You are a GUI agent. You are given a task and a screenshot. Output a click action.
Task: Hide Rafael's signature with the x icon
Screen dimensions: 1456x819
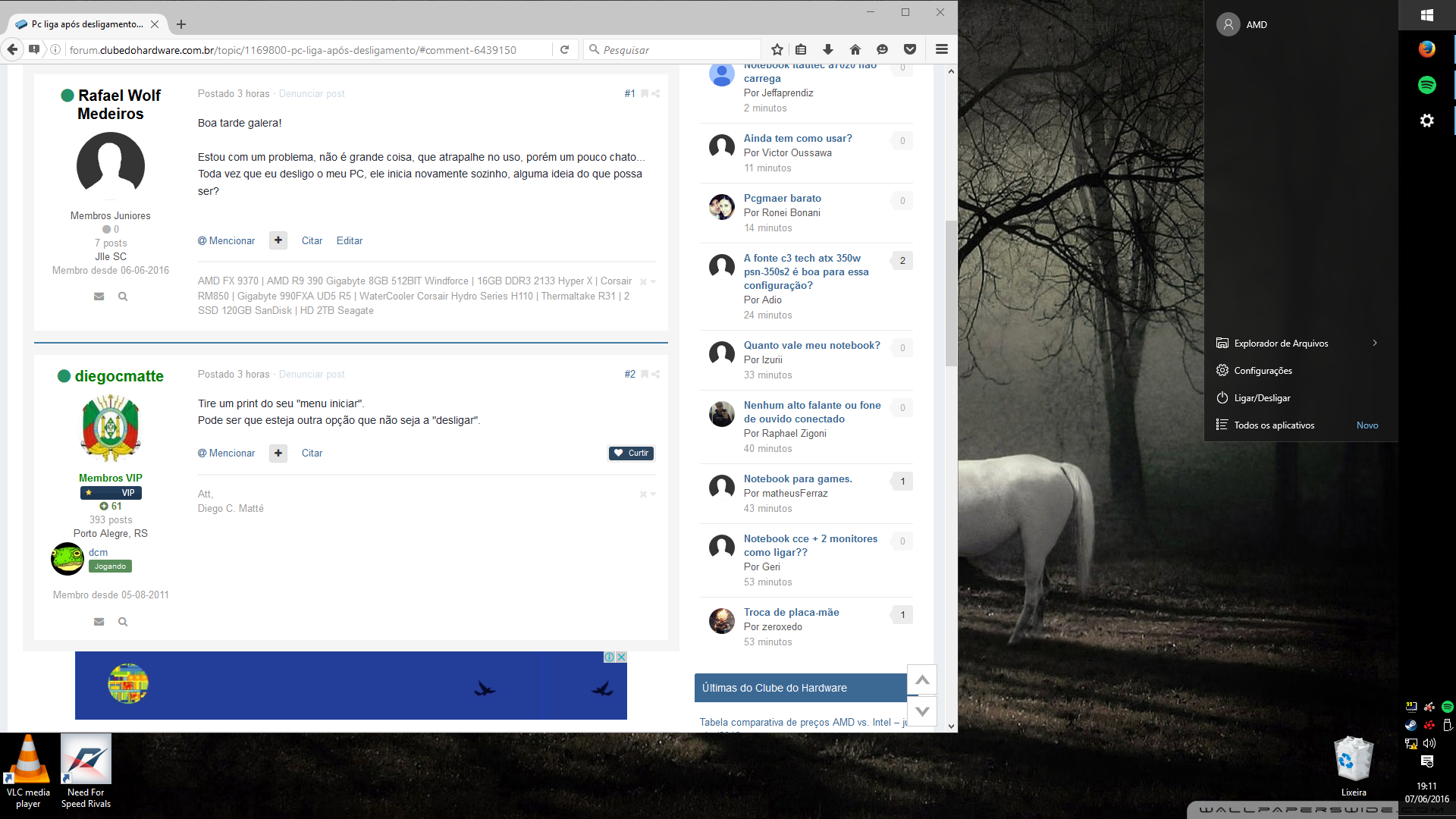click(x=643, y=281)
